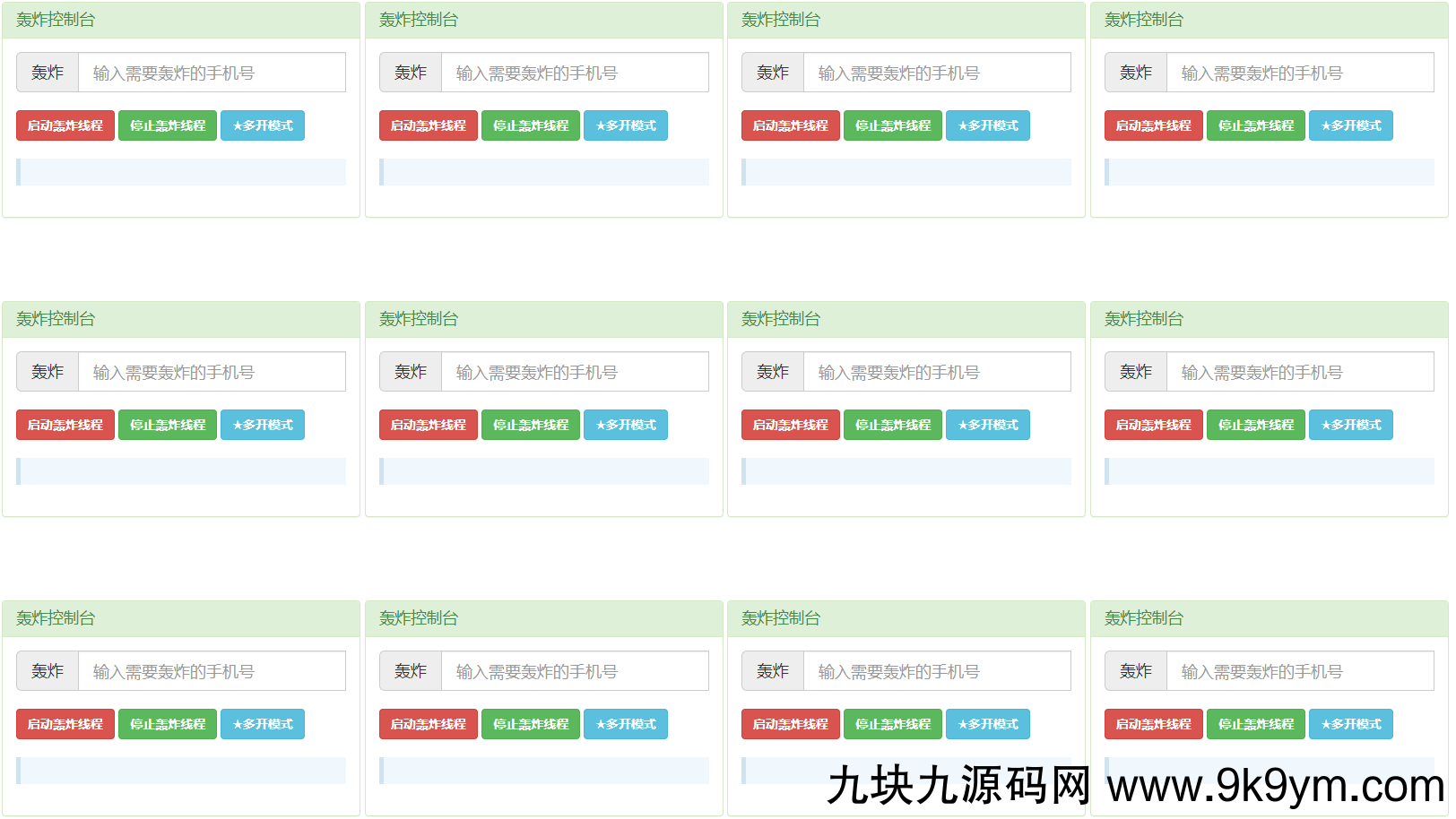
Task: Click 停止轰炸线程 in row three, third panel
Action: tap(893, 724)
